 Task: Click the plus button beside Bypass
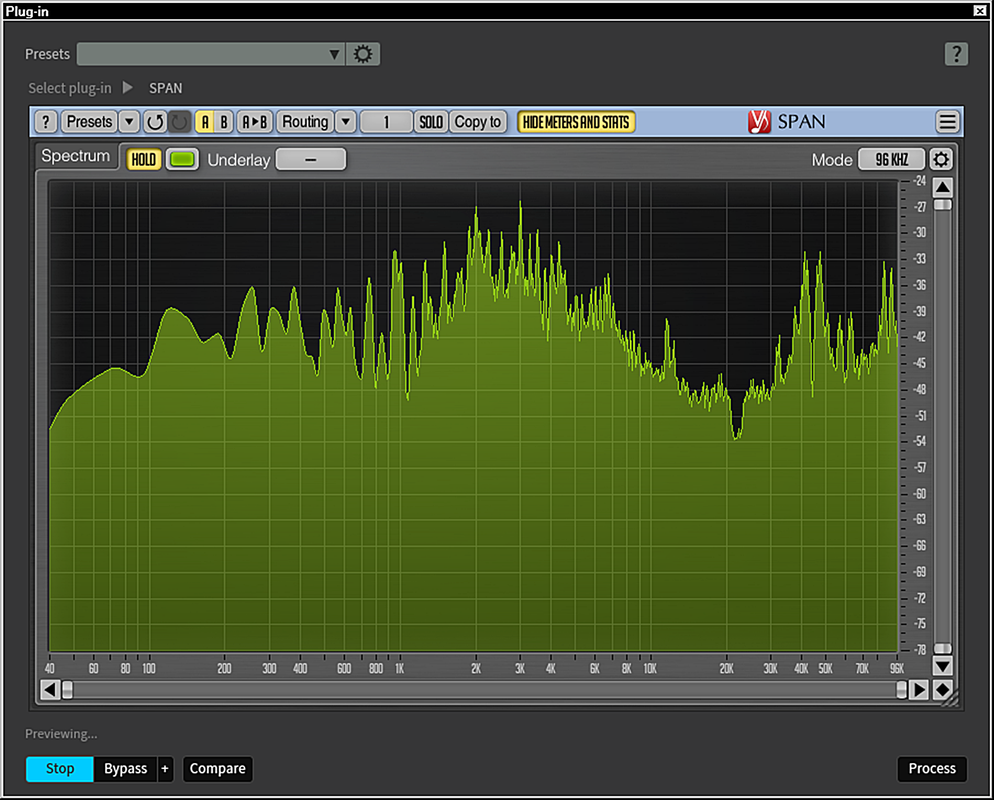coord(165,769)
